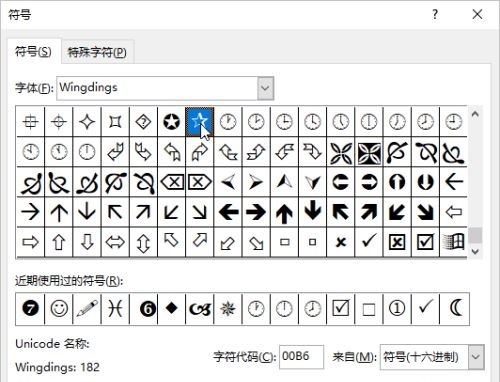Screen dimensions: 500x382
Task: Pick the circled left arrow symbol
Action: click(x=341, y=182)
